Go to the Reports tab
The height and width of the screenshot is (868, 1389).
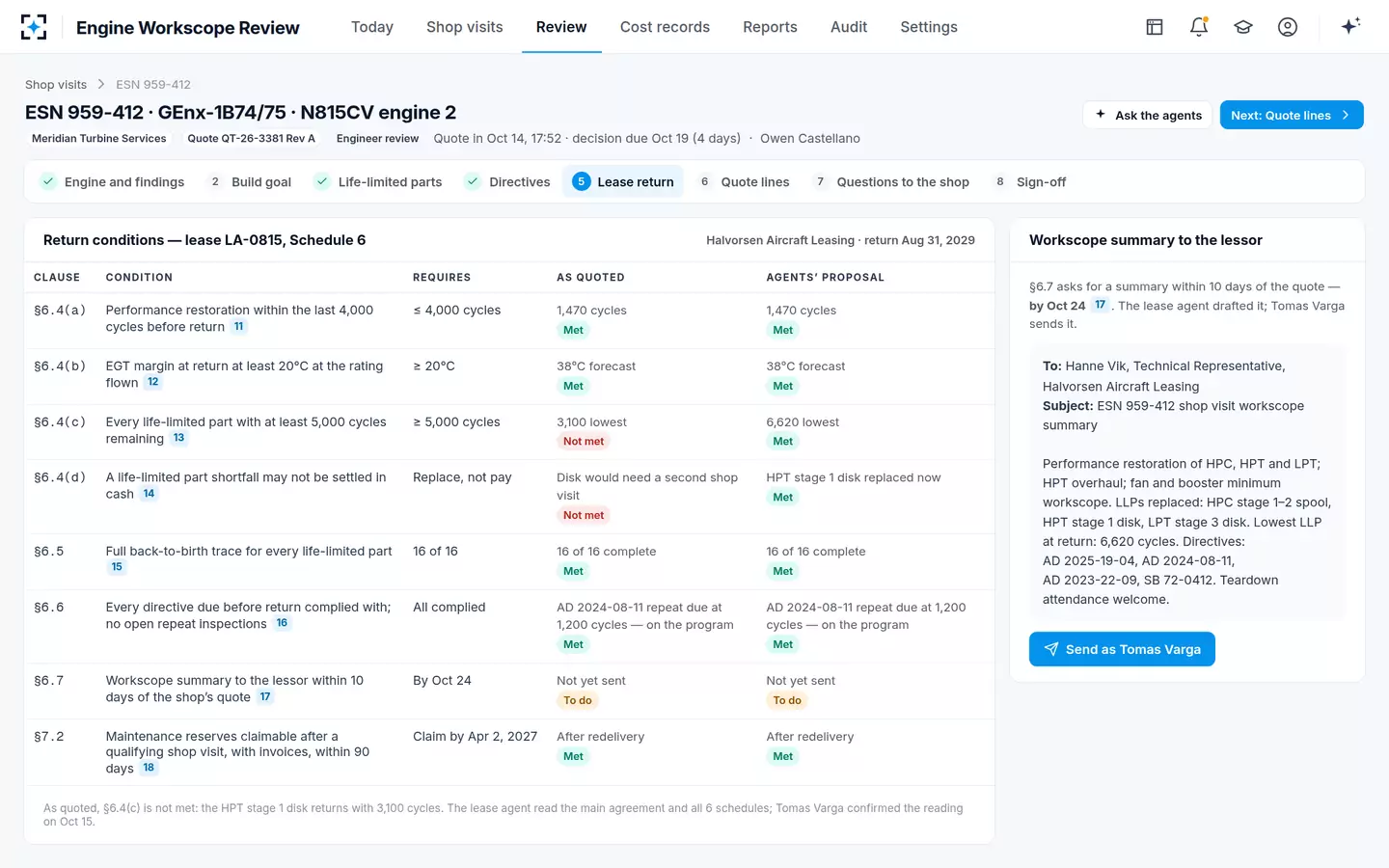[x=770, y=27]
